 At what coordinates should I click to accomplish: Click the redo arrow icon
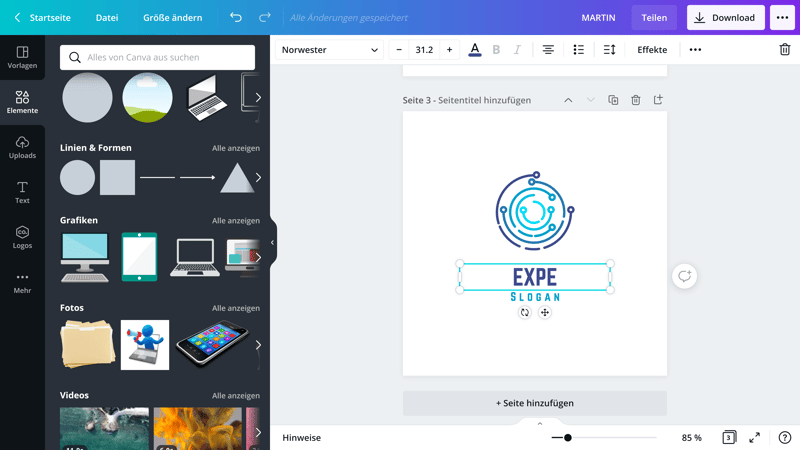tap(265, 18)
